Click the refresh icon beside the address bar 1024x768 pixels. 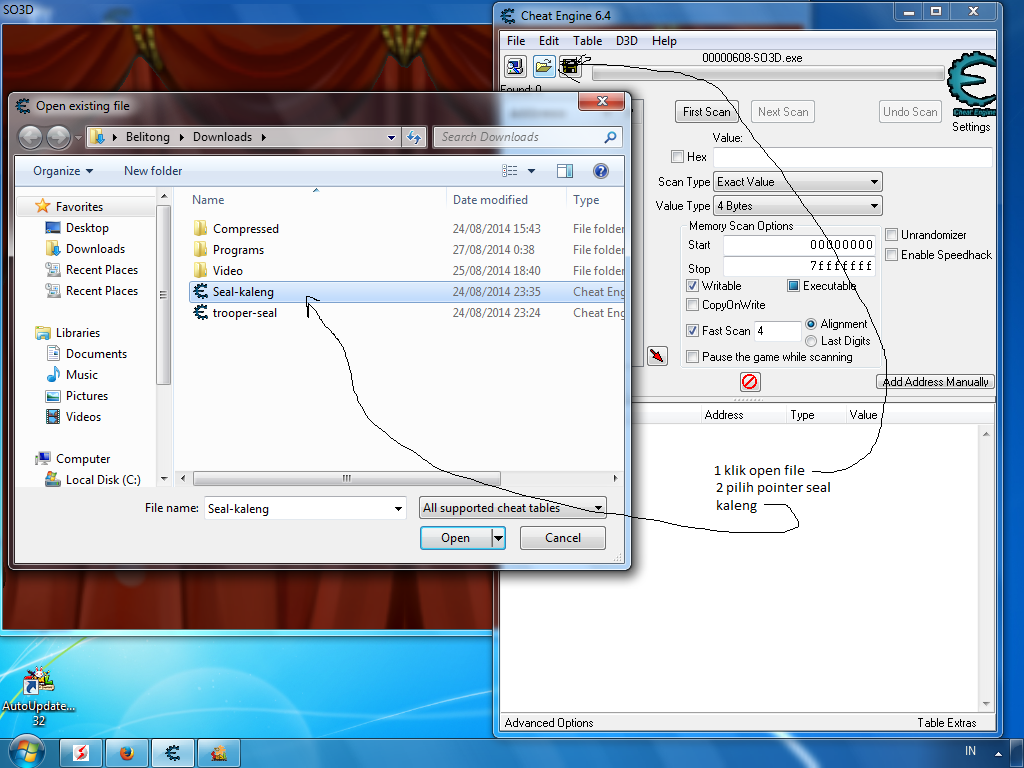tap(414, 137)
